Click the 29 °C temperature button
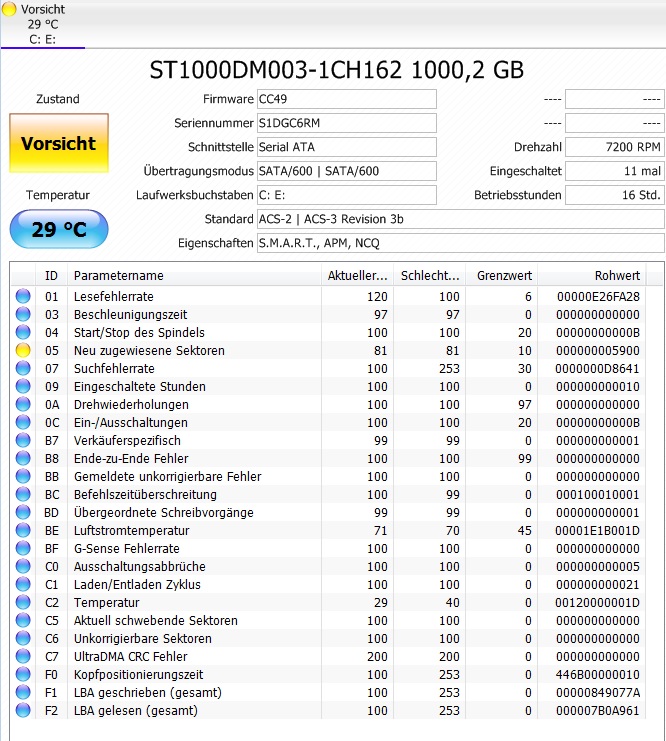The height and width of the screenshot is (741, 666). pyautogui.click(x=59, y=229)
